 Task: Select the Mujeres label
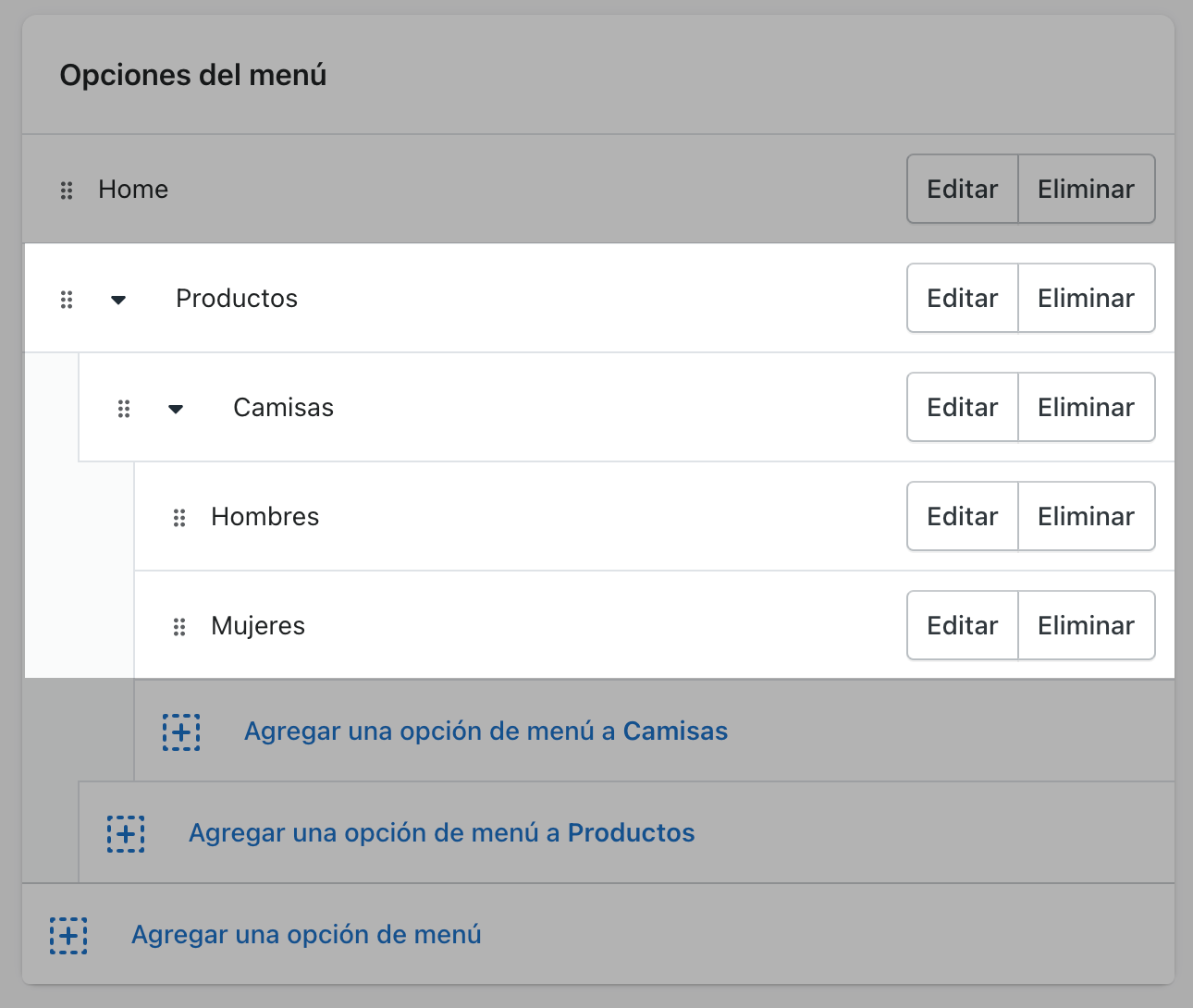pos(258,626)
